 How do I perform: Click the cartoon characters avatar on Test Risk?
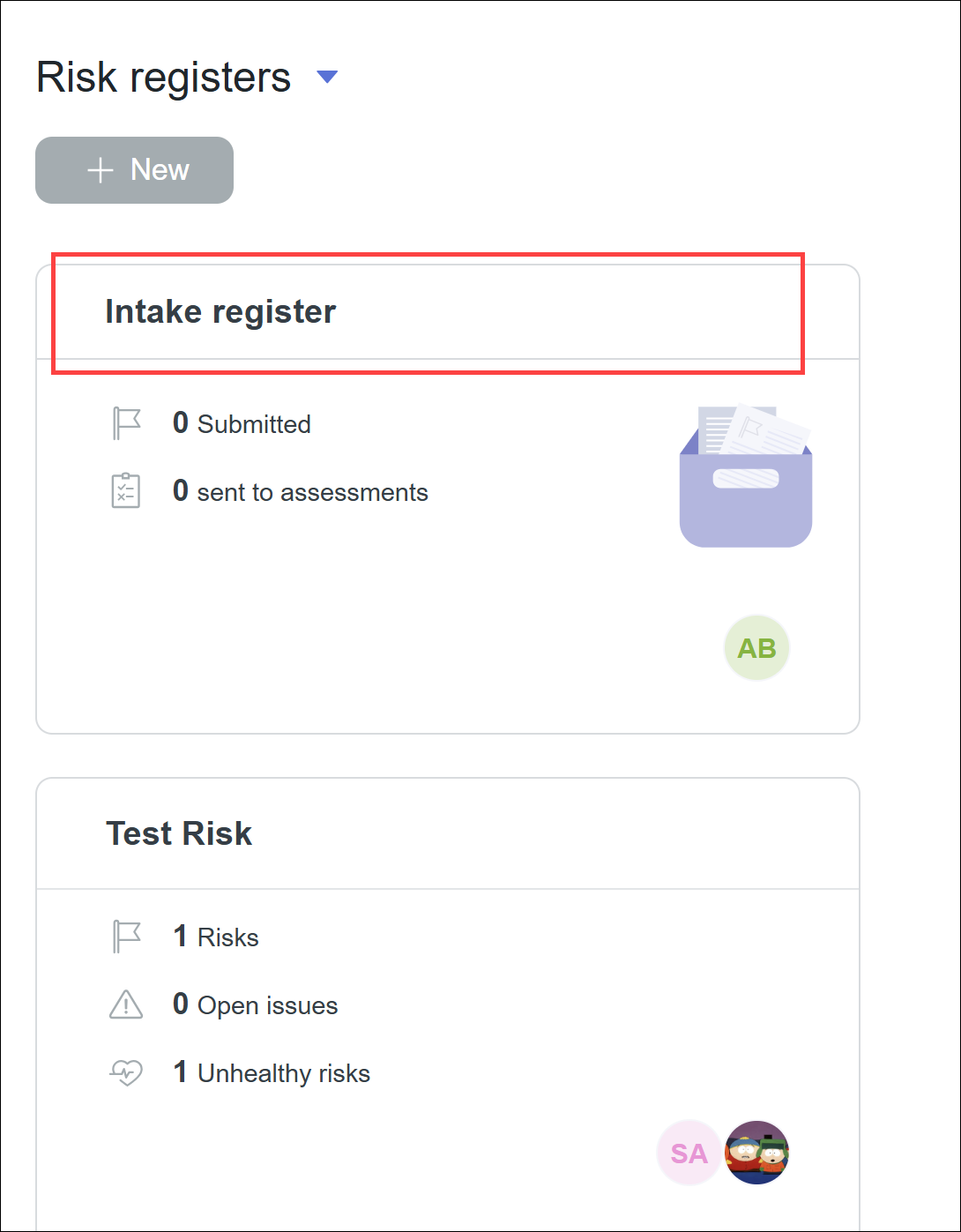(x=756, y=1153)
